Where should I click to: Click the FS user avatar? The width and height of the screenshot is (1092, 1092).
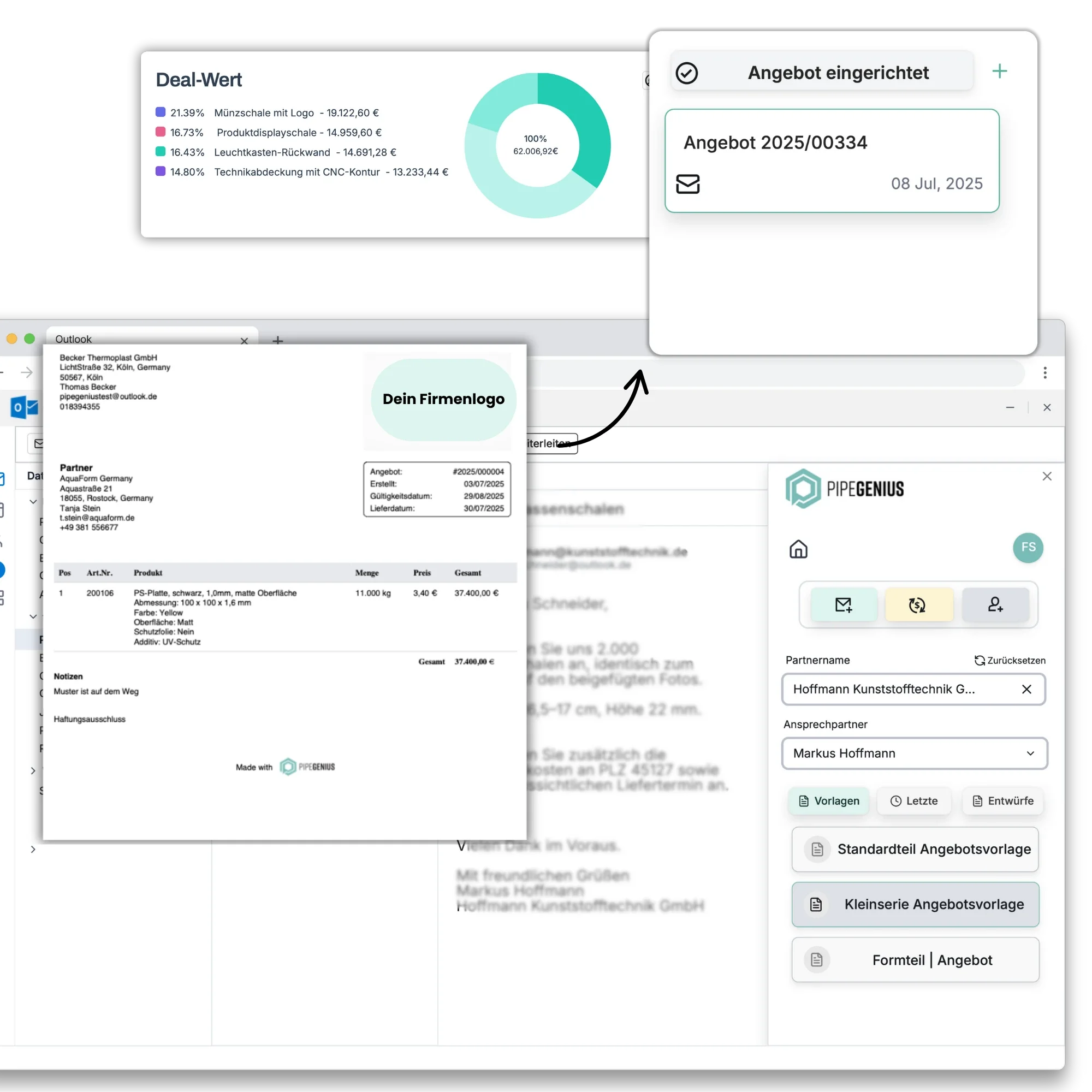[1028, 547]
